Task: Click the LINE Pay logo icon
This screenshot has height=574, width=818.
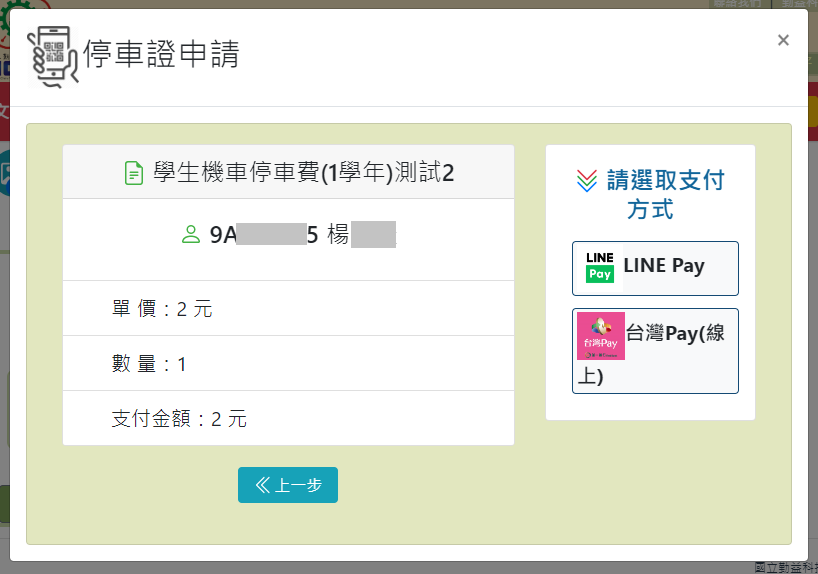Action: pos(599,267)
